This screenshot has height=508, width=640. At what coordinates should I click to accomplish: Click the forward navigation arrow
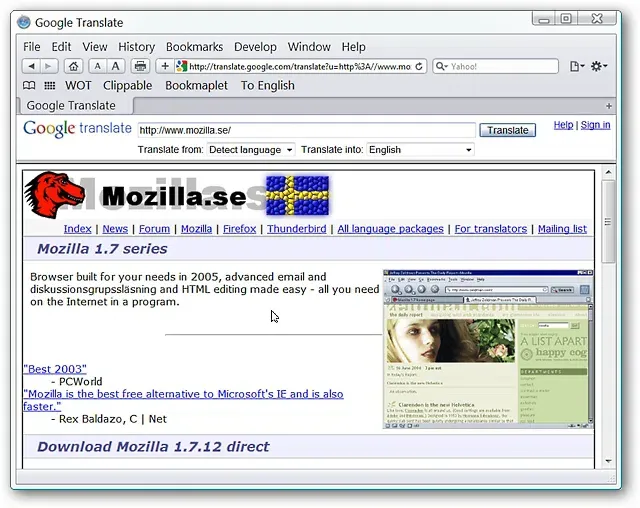point(48,66)
